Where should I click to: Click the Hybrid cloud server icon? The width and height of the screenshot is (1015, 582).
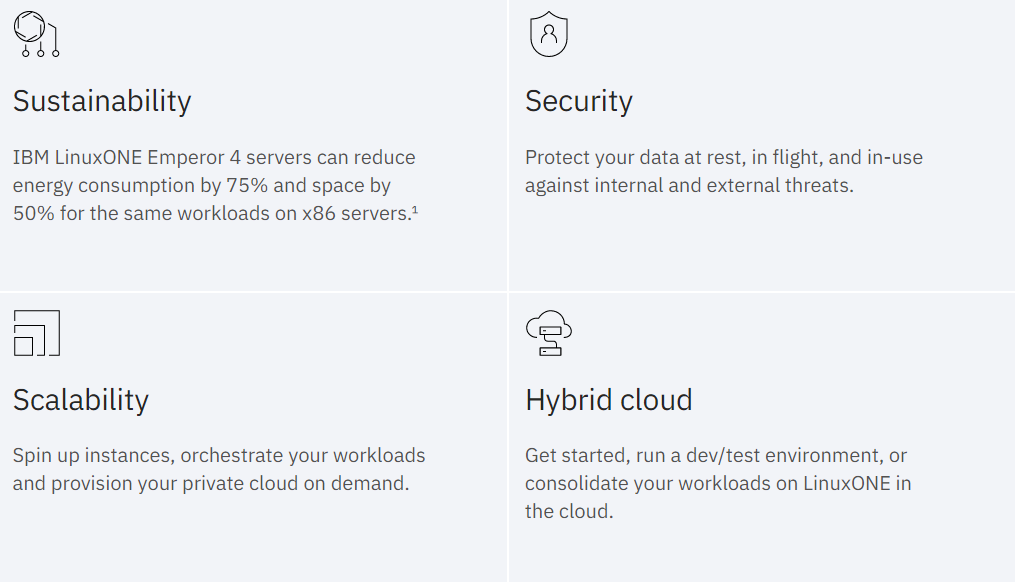tap(548, 333)
